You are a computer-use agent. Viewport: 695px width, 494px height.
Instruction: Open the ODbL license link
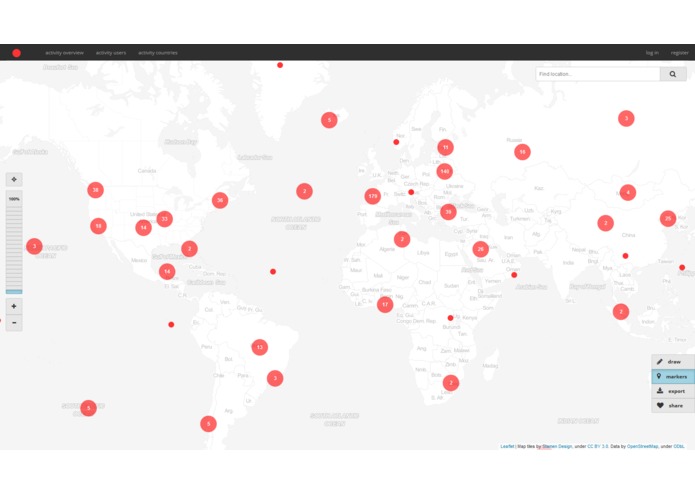coord(679,446)
